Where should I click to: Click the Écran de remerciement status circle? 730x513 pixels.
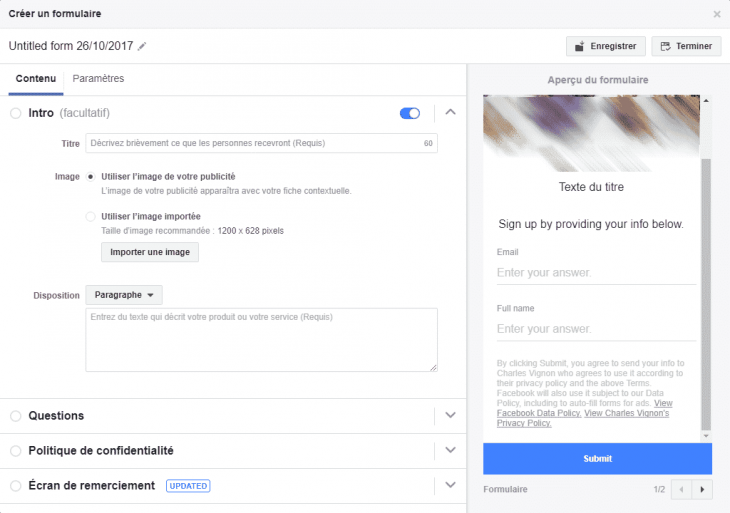(x=15, y=485)
